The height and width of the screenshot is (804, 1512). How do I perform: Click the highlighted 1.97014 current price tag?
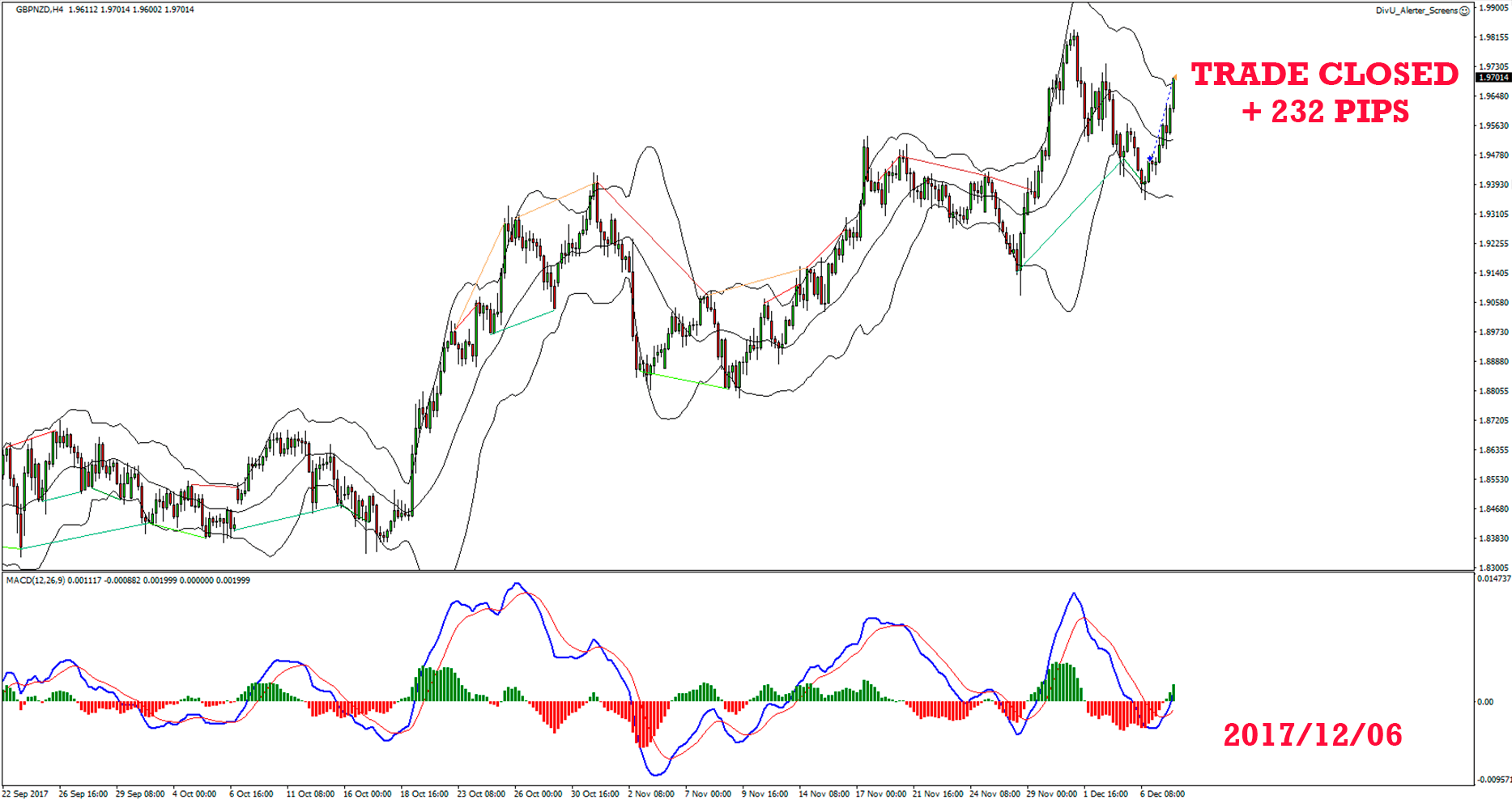(1493, 78)
